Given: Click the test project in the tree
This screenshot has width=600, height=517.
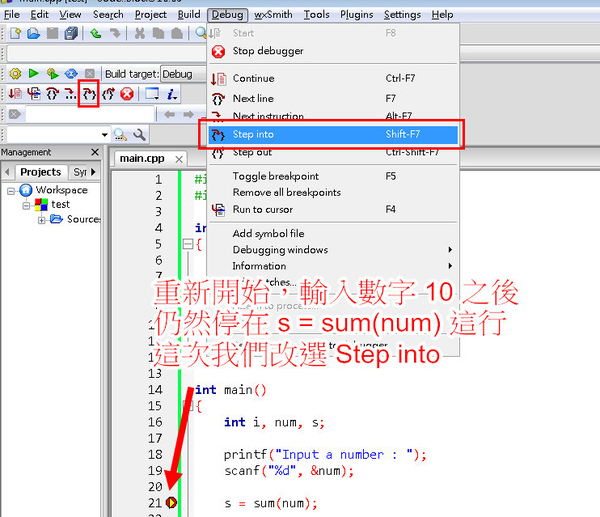Looking at the screenshot, I should (x=60, y=205).
